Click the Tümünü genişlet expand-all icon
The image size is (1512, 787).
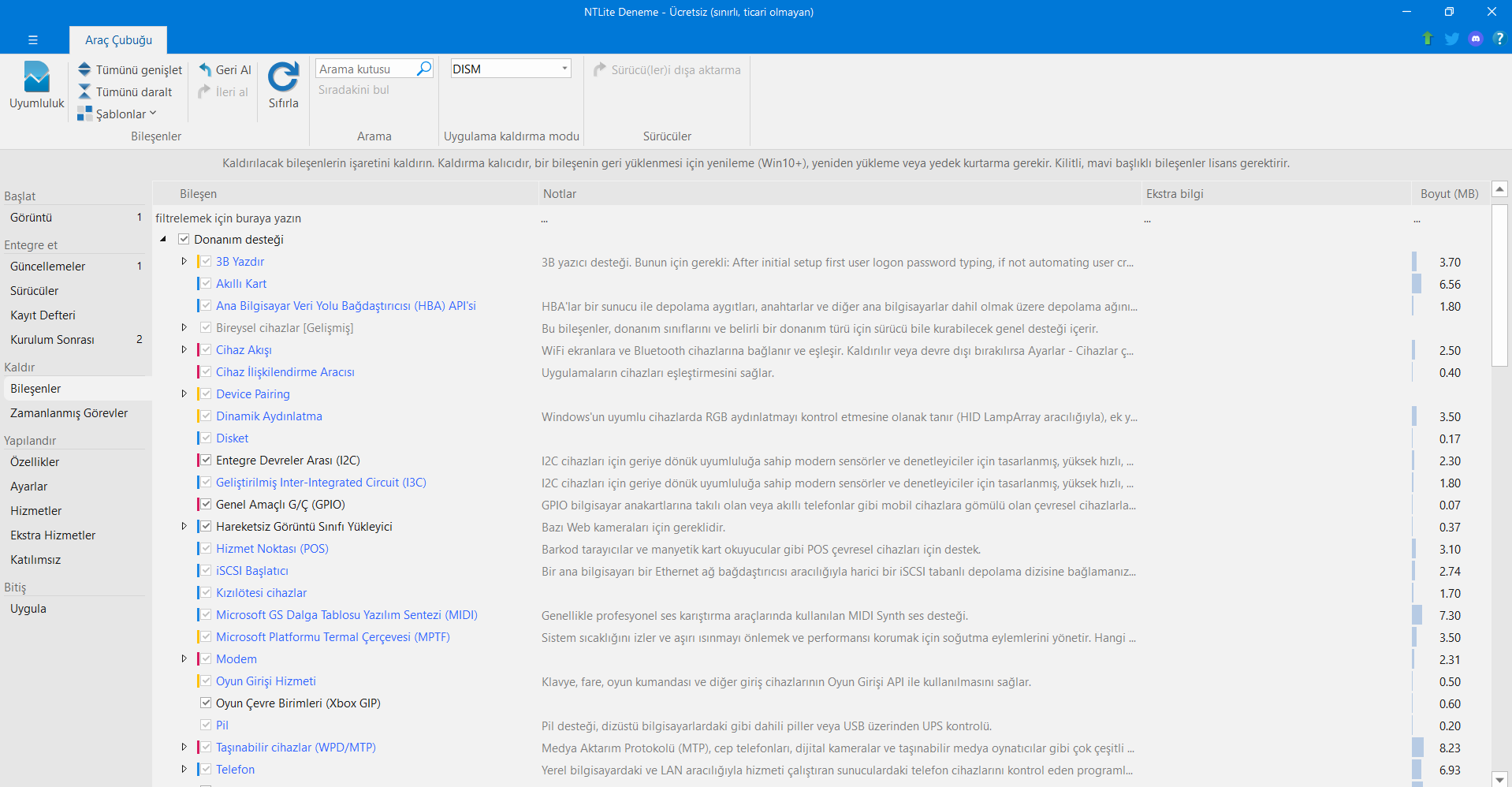tap(84, 69)
